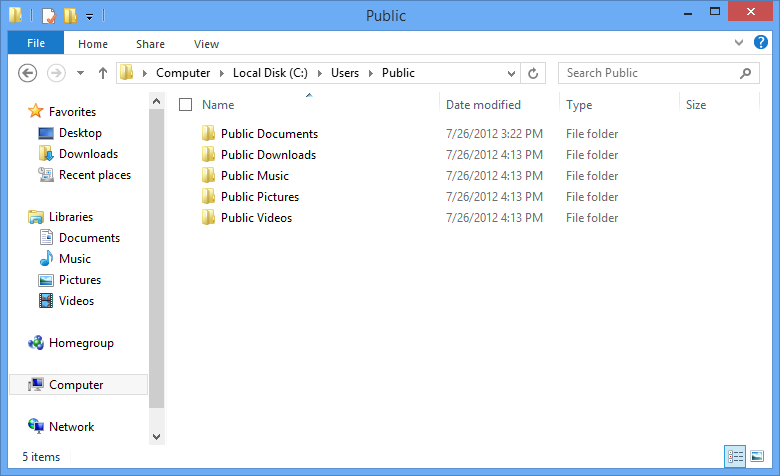Select Network in the navigation pane

pos(71,427)
